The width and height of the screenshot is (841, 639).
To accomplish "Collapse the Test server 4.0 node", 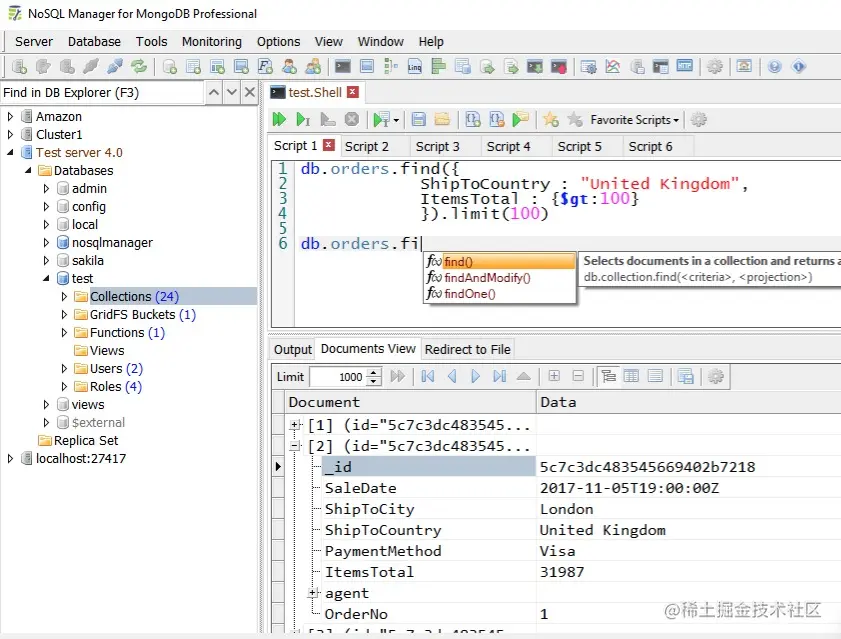I will [x=10, y=152].
